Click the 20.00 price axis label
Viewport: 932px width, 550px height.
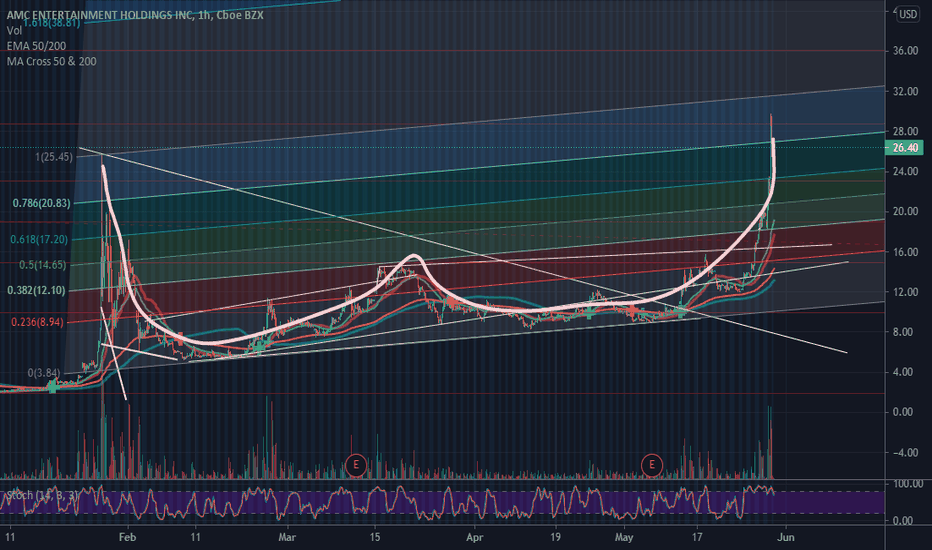[905, 212]
